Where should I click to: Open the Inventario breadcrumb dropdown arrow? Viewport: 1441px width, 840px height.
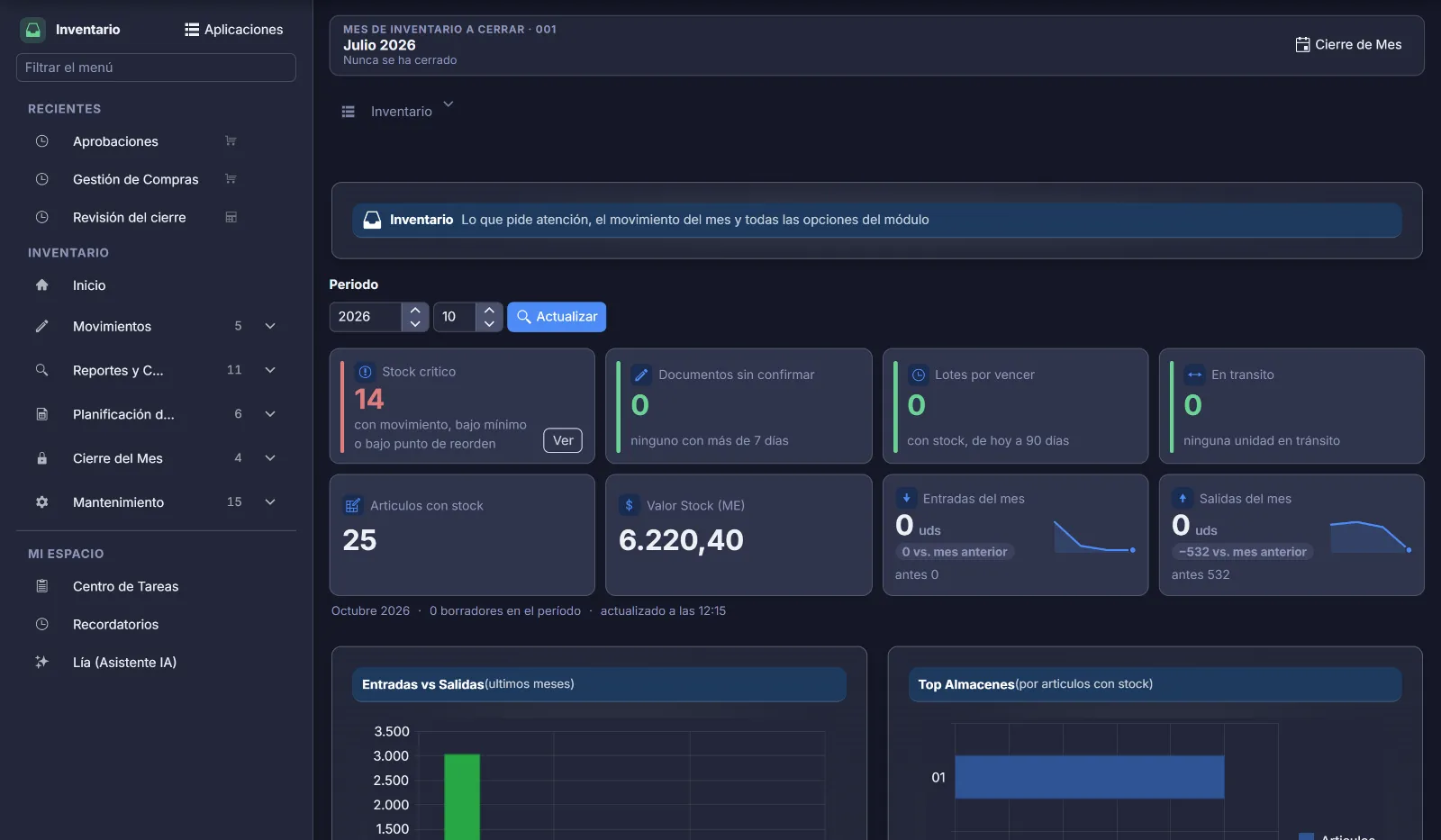point(449,104)
